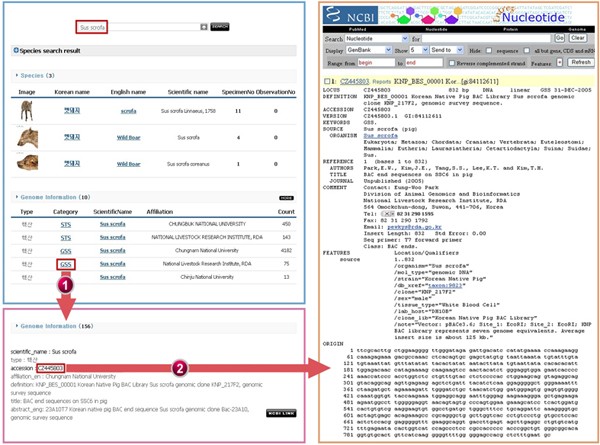The height and width of the screenshot is (445, 600).
Task: Click the black SEARCH button
Action: pos(220,26)
